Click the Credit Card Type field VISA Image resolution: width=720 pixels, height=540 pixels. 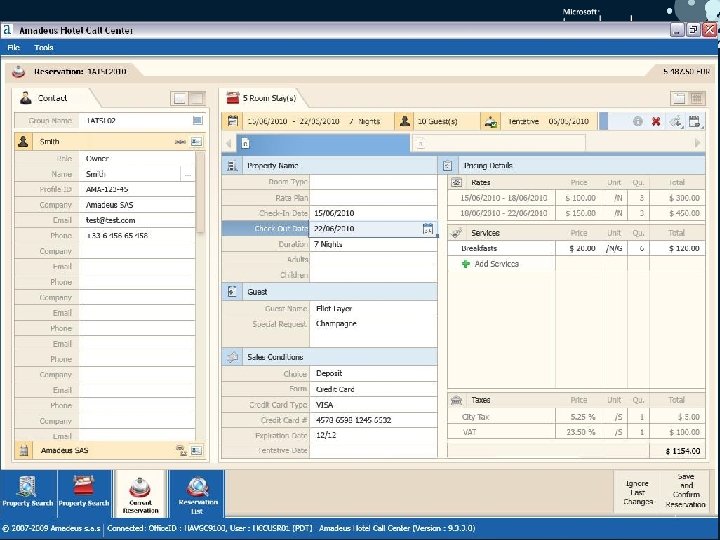point(373,405)
